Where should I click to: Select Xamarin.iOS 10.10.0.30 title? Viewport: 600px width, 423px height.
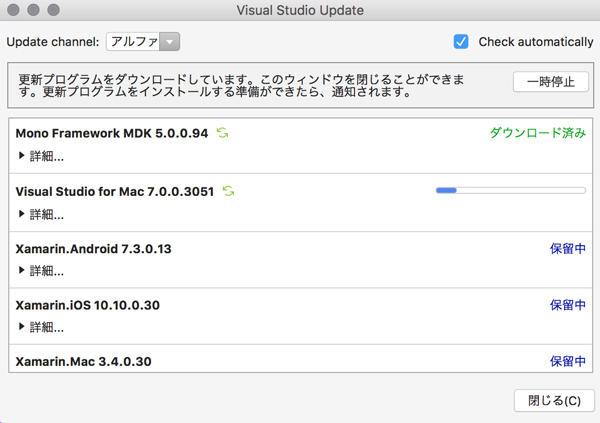coord(88,305)
